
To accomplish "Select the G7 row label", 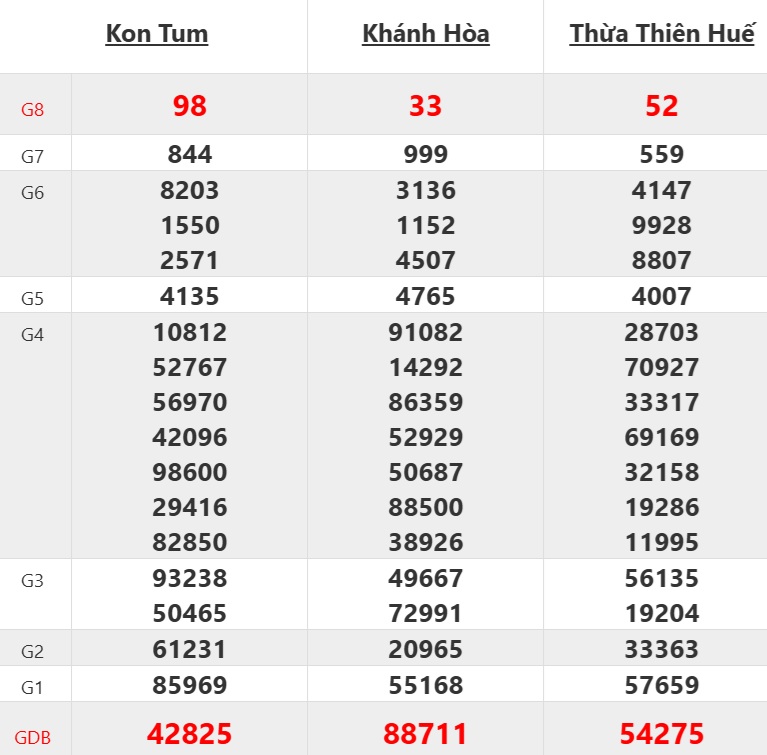I will coord(33,156).
